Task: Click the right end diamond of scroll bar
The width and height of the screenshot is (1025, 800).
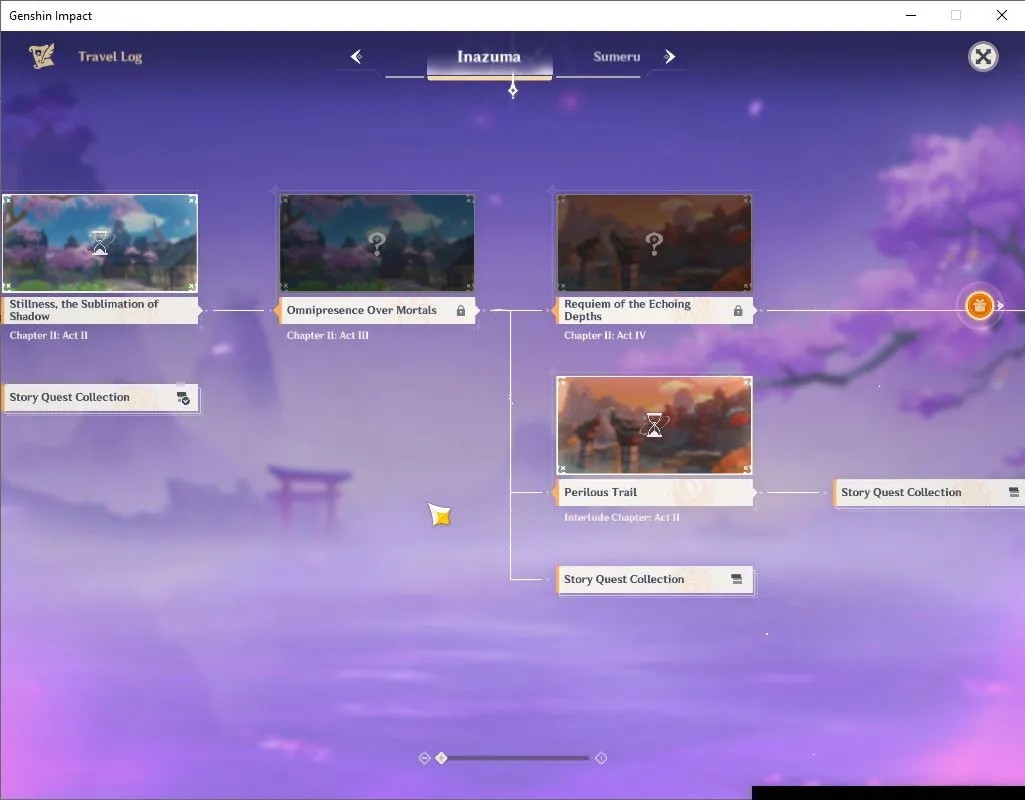Action: click(x=601, y=758)
